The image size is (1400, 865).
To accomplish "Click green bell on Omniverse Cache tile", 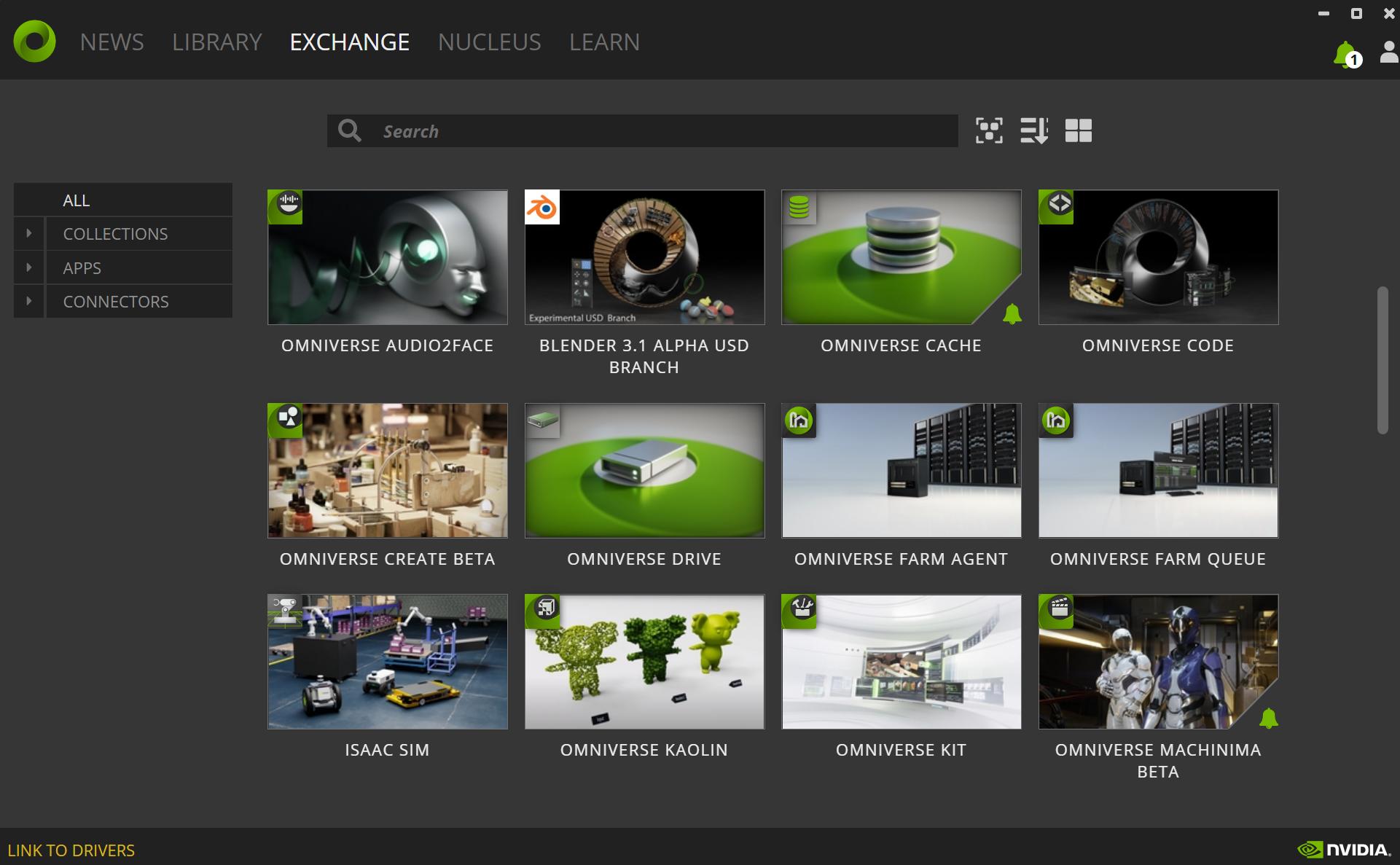I will 1012,314.
